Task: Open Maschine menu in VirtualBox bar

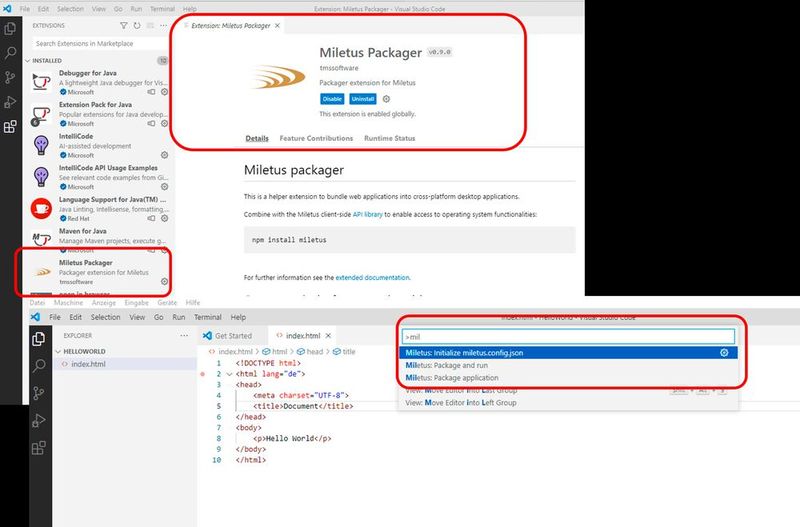Action: [68, 303]
